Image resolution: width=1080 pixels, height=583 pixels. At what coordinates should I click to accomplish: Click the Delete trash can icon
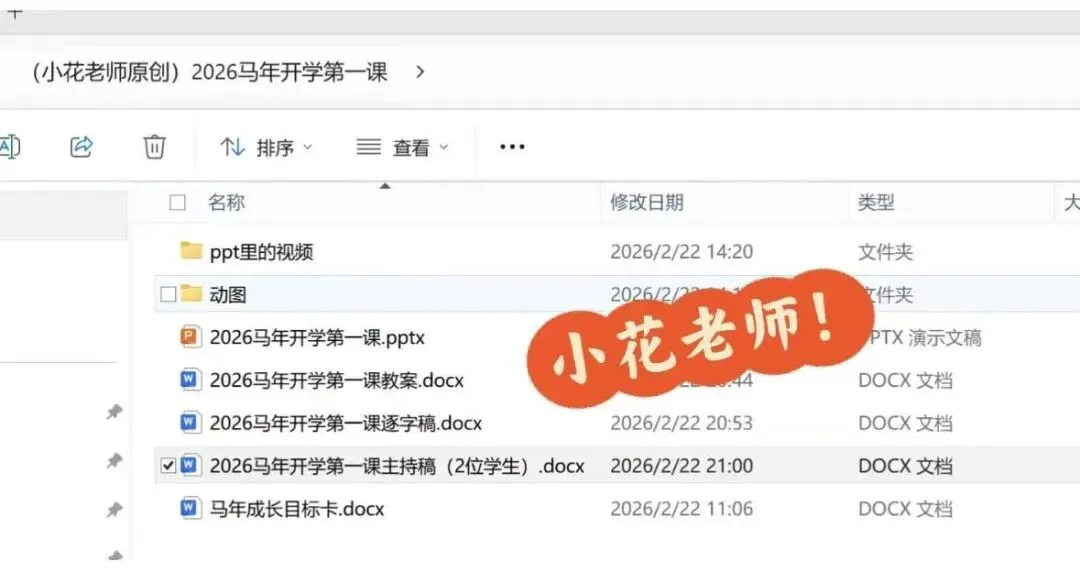(154, 147)
